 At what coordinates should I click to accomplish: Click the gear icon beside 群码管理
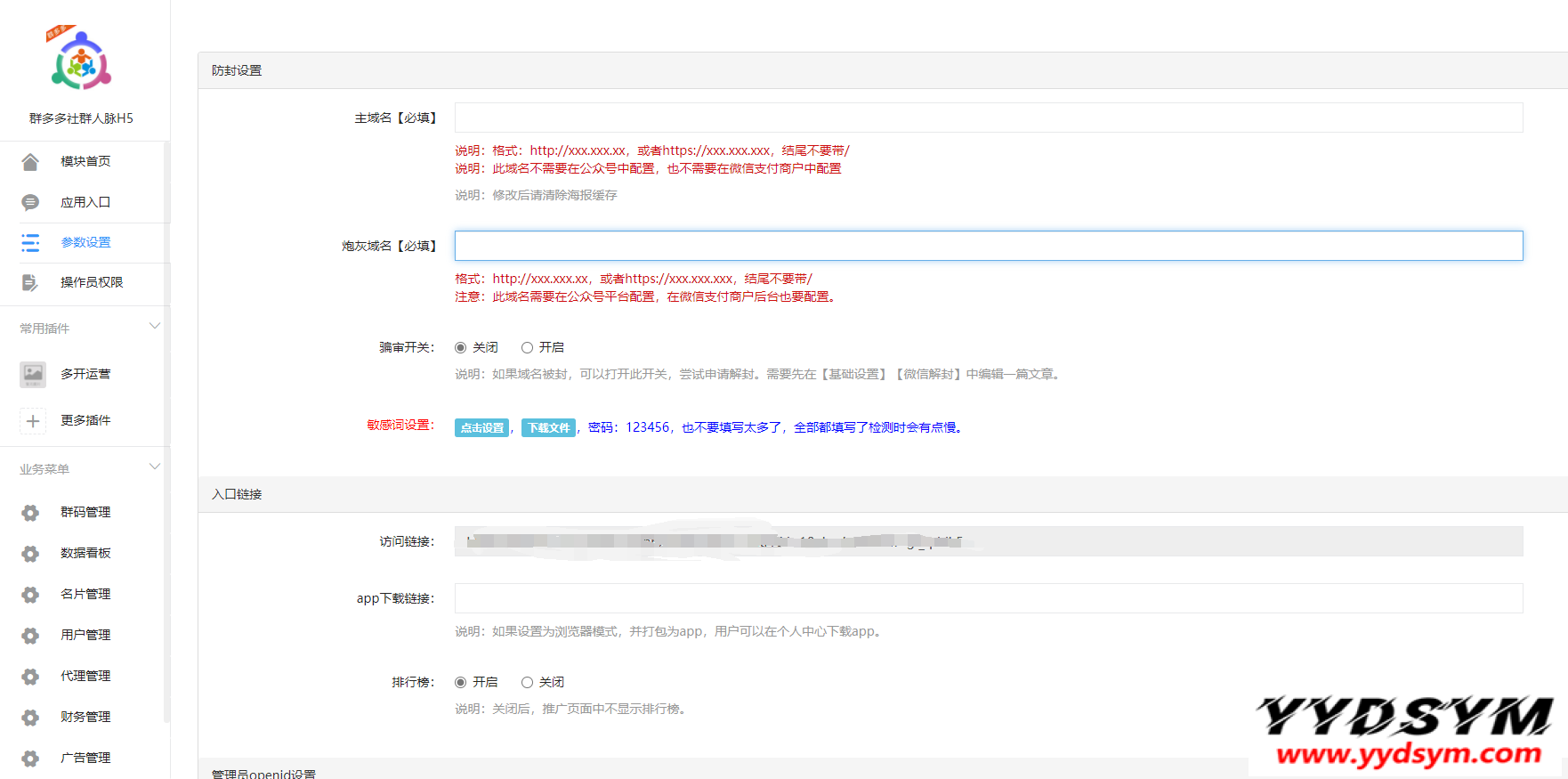tap(30, 512)
